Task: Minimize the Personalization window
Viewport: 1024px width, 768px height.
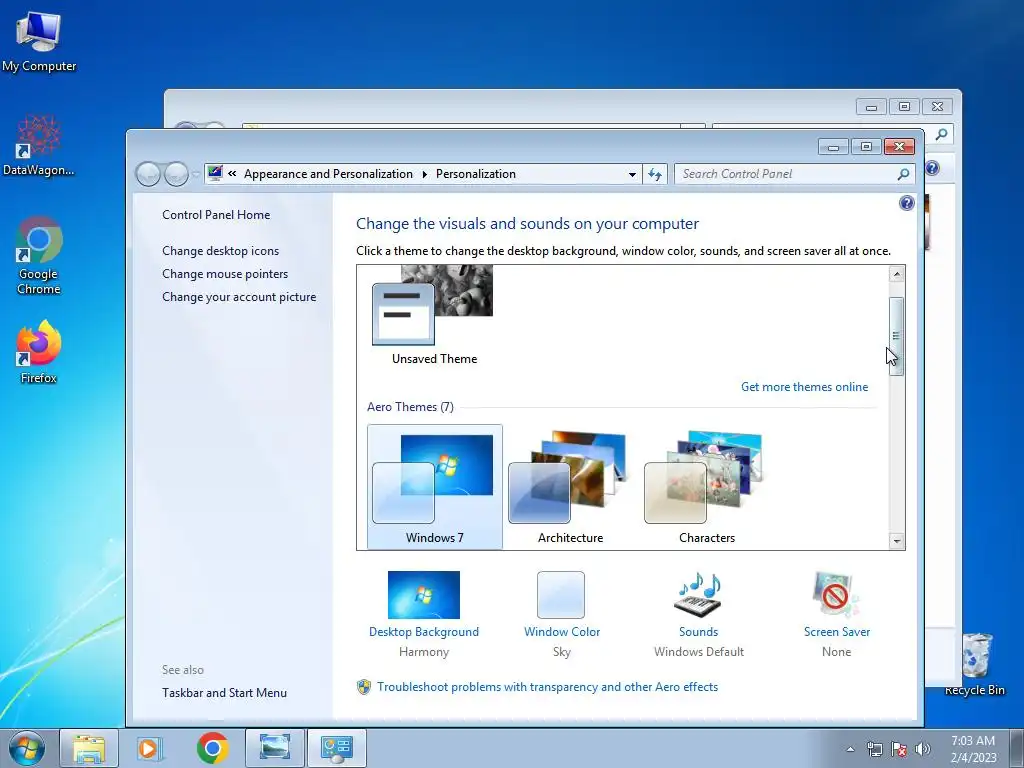Action: pyautogui.click(x=833, y=146)
